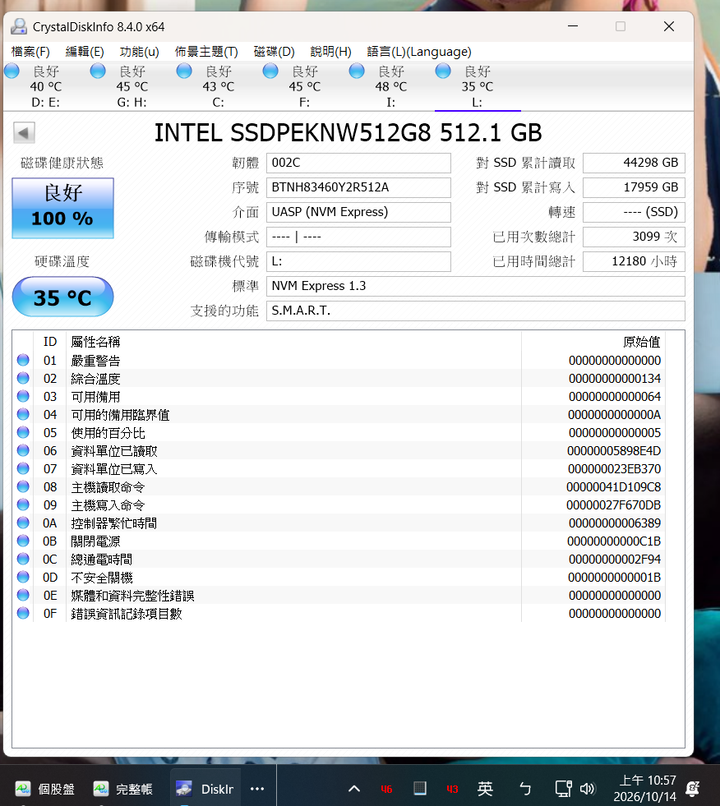Open the 完整帳 taskbar app
This screenshot has height=806, width=720.
coord(123,789)
